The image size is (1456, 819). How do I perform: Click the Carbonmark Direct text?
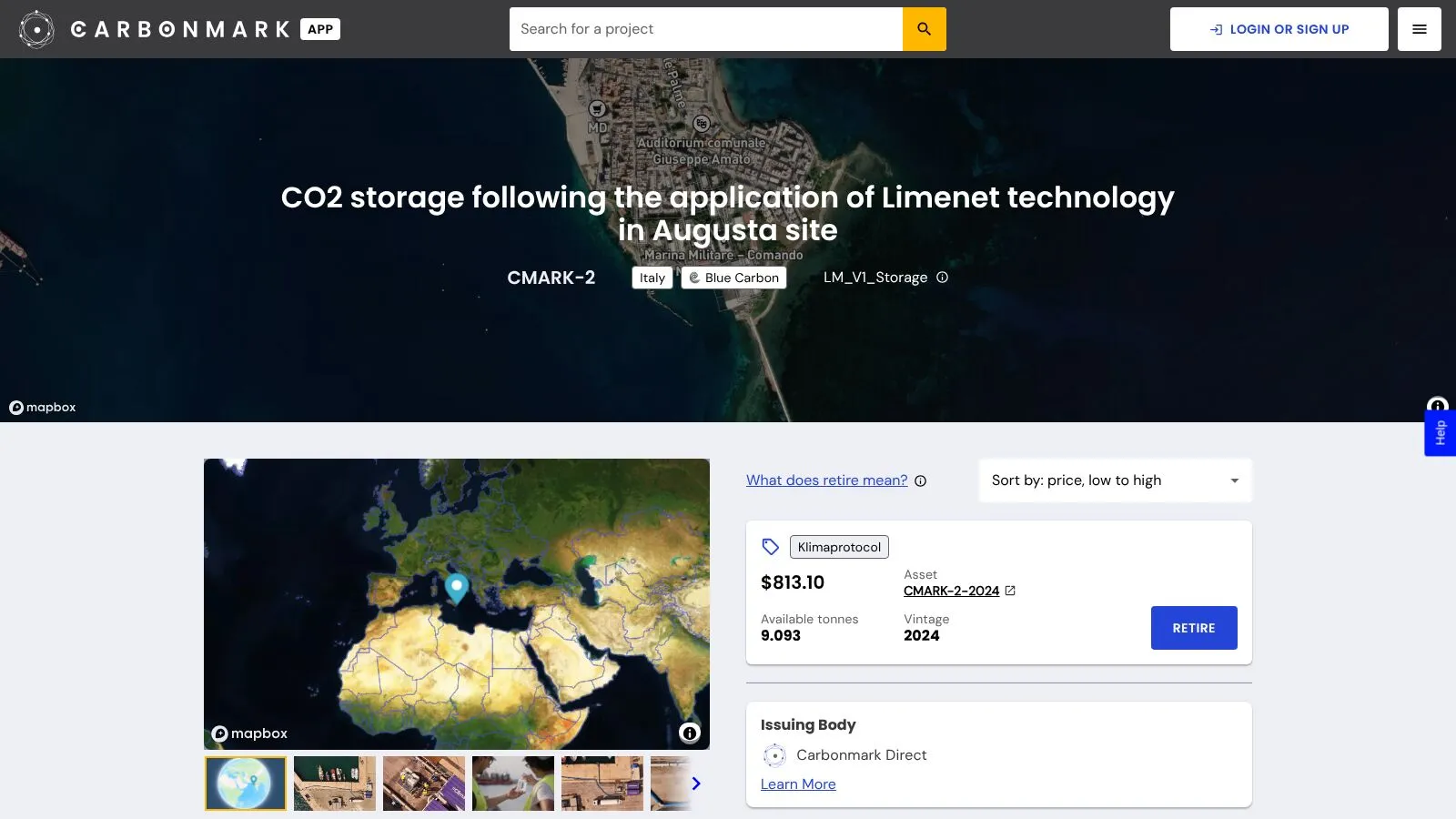click(862, 755)
